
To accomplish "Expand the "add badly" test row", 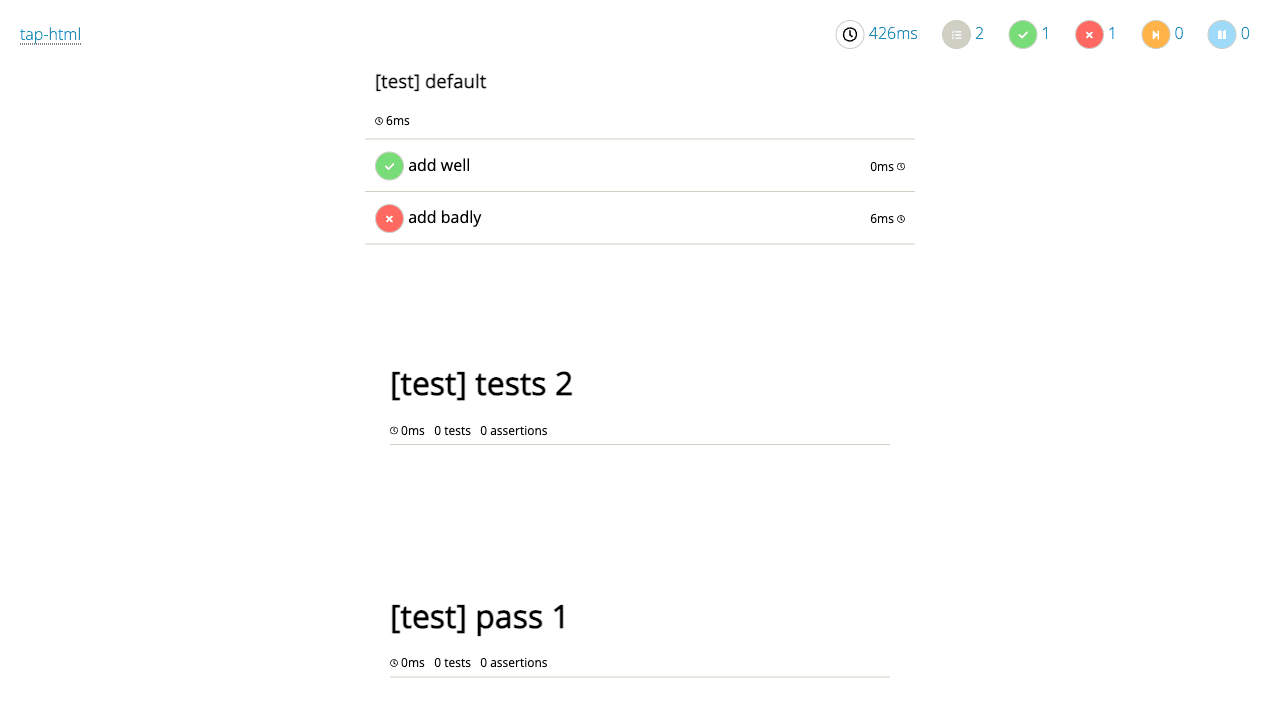I will [x=640, y=218].
